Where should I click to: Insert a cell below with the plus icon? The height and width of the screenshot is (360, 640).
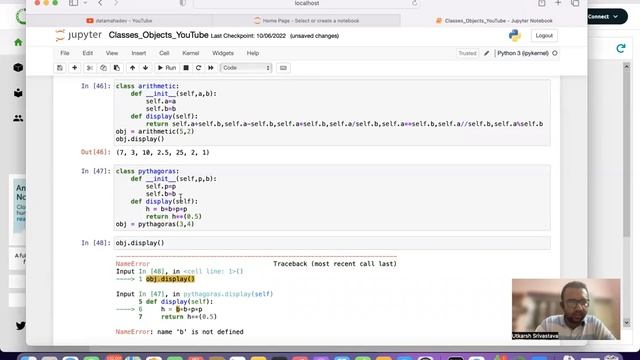tap(74, 68)
